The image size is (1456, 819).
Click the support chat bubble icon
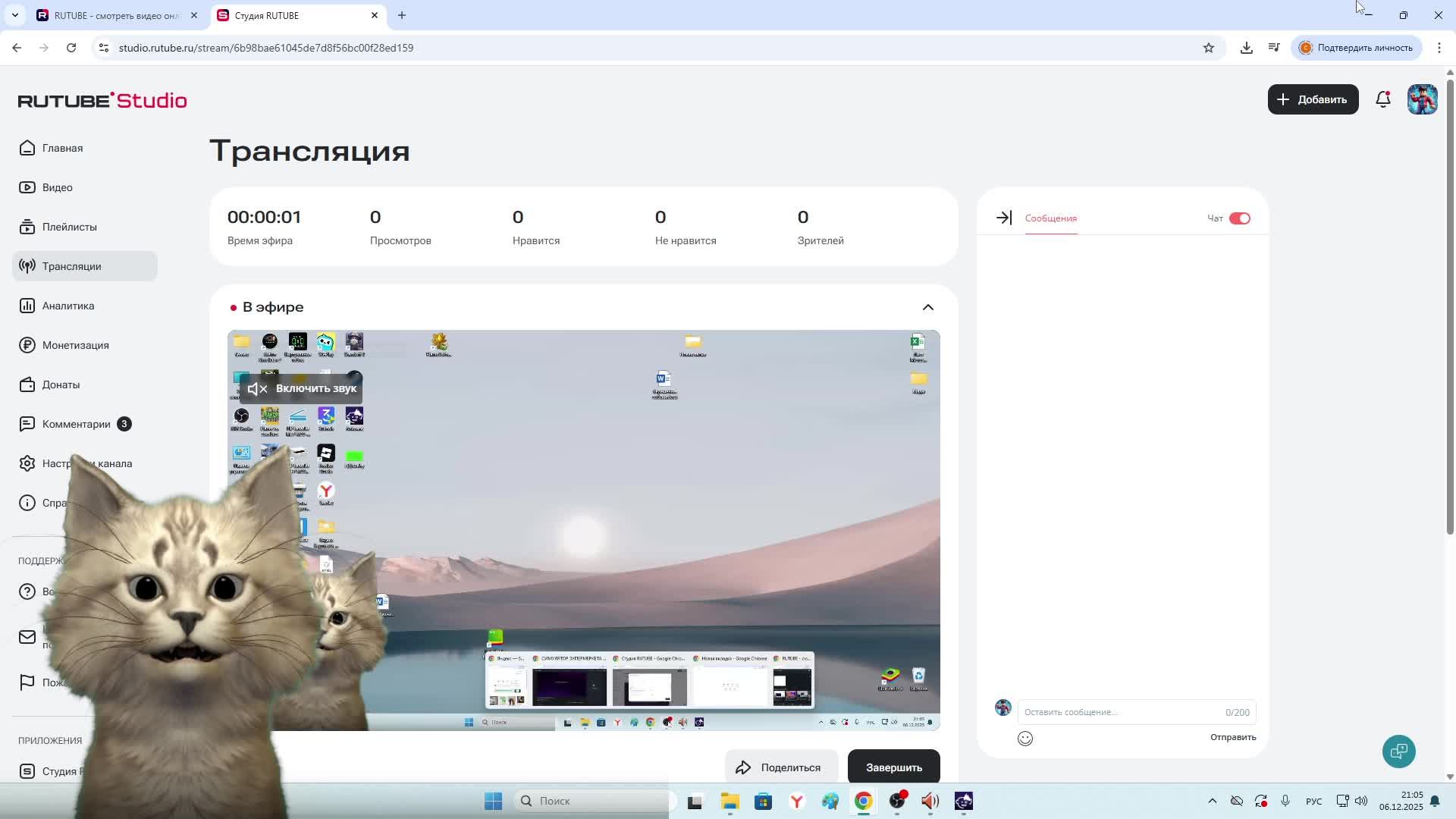[x=1398, y=752]
